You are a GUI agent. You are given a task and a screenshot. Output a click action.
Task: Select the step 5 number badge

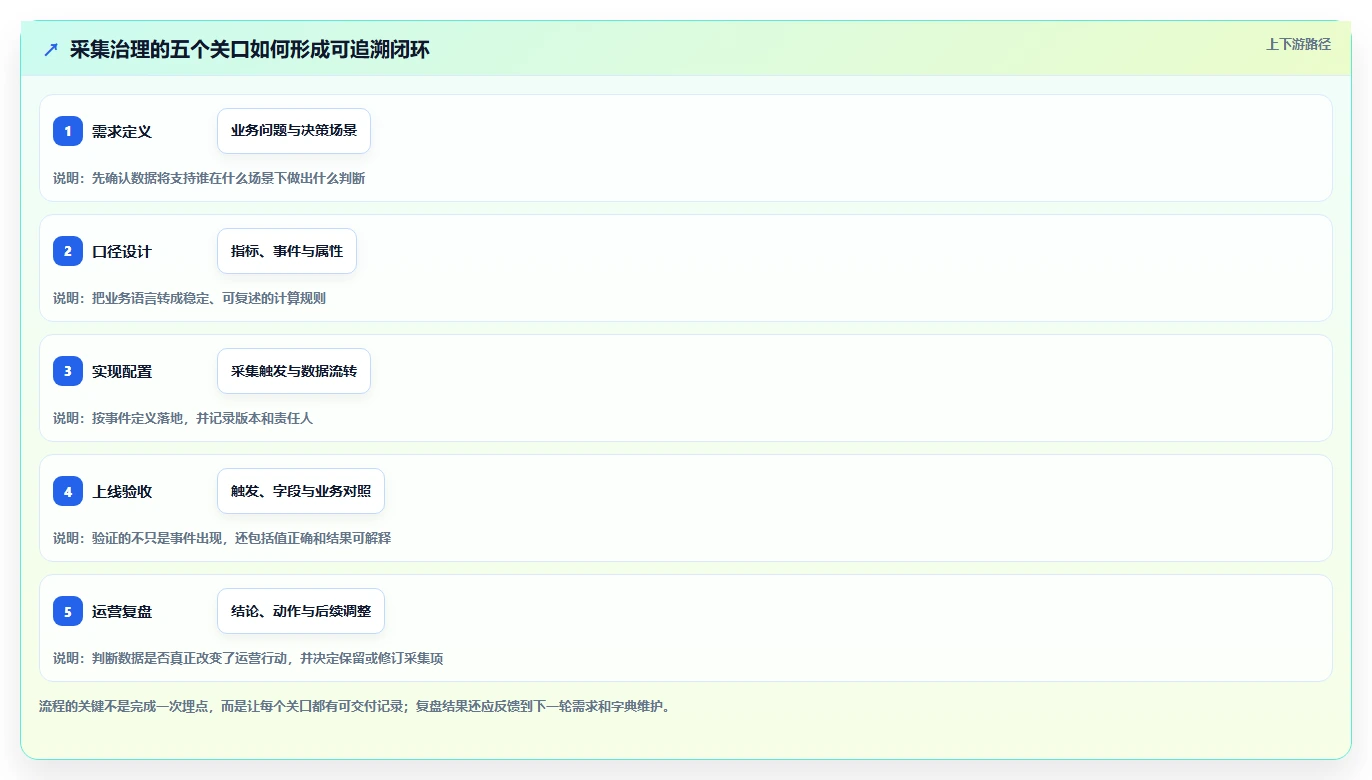pos(68,611)
